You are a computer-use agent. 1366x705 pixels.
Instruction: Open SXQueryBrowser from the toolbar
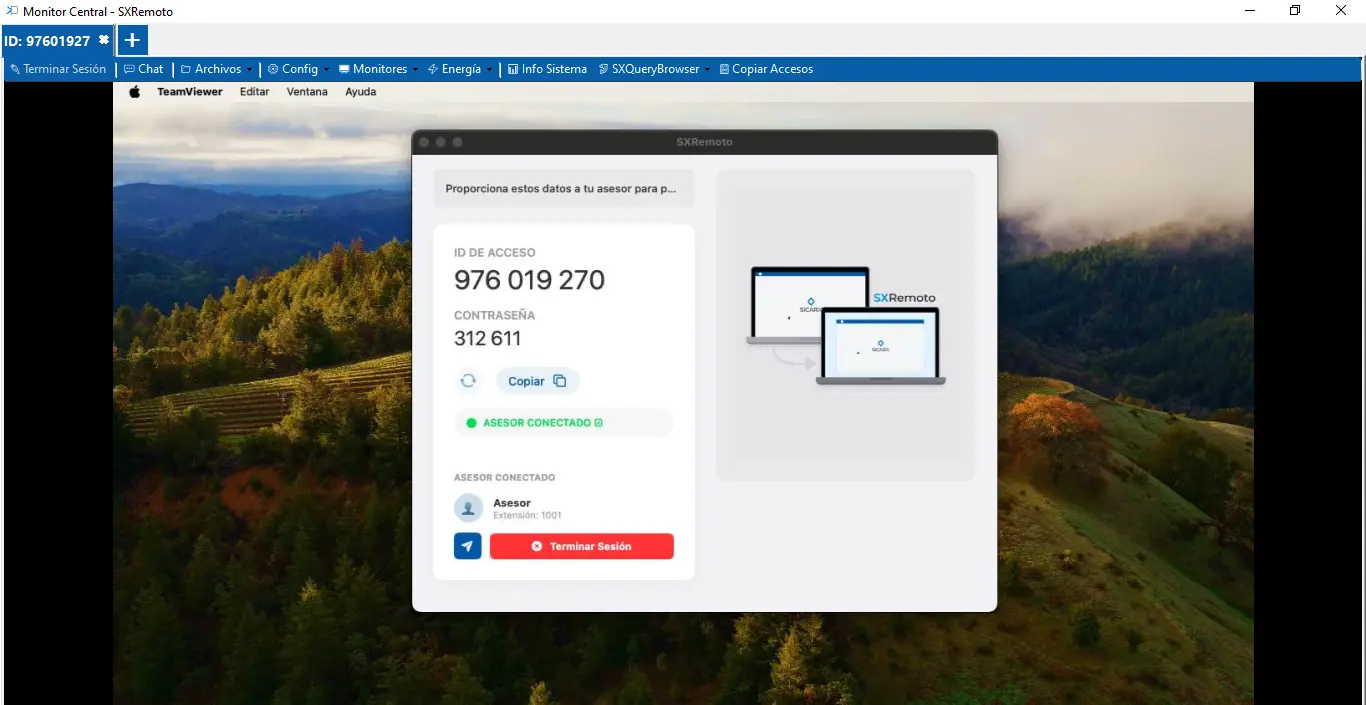pos(649,69)
